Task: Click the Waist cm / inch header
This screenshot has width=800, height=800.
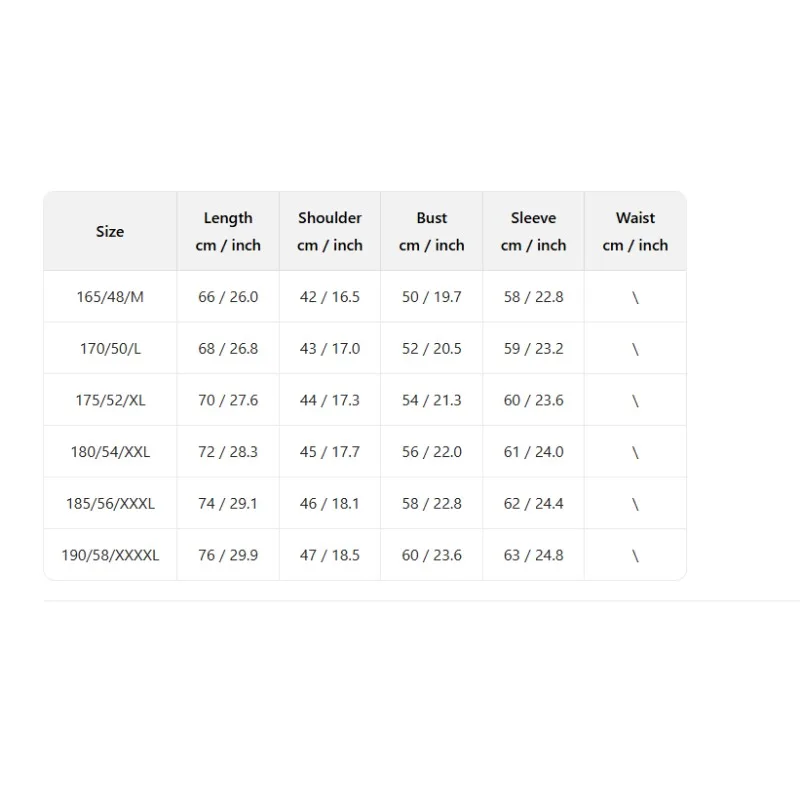Action: [635, 231]
